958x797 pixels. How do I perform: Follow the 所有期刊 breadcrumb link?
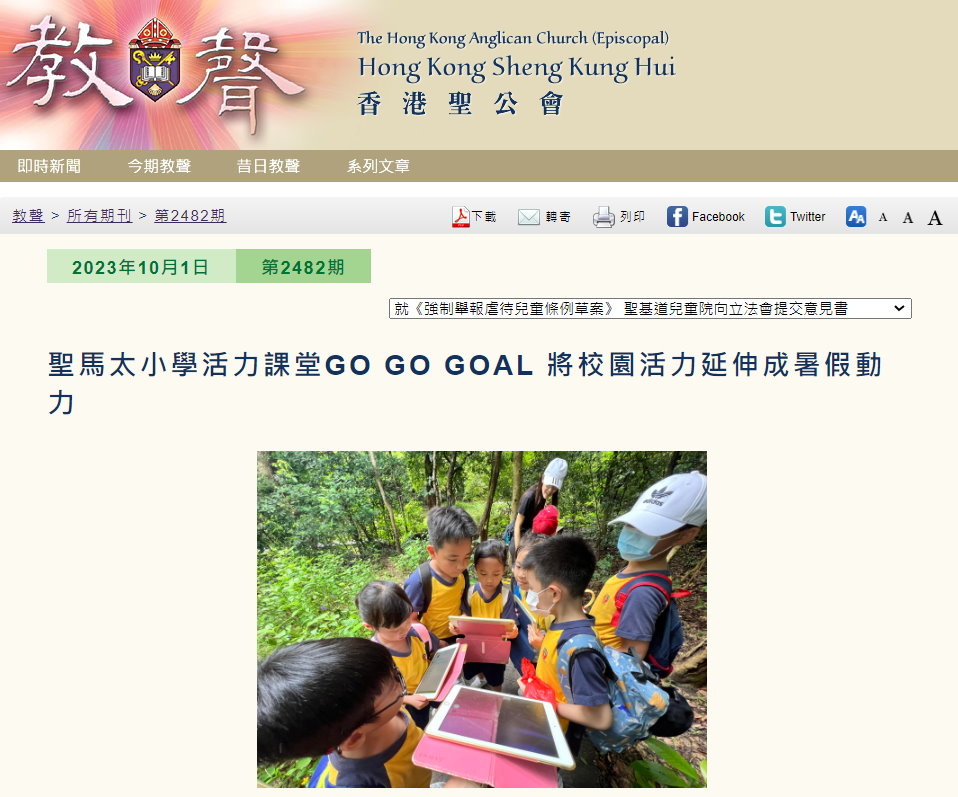(x=100, y=216)
